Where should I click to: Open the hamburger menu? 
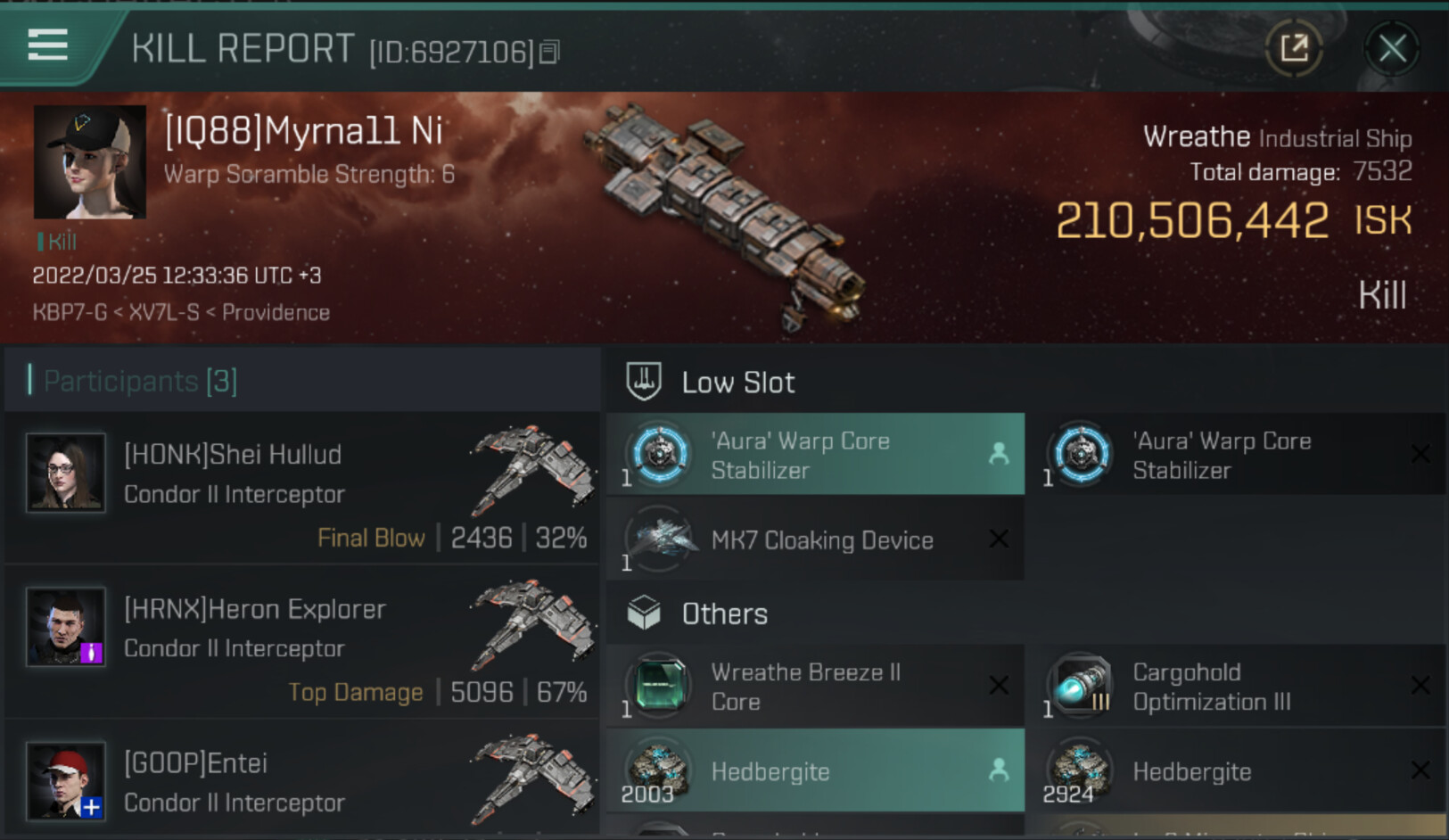[x=48, y=44]
